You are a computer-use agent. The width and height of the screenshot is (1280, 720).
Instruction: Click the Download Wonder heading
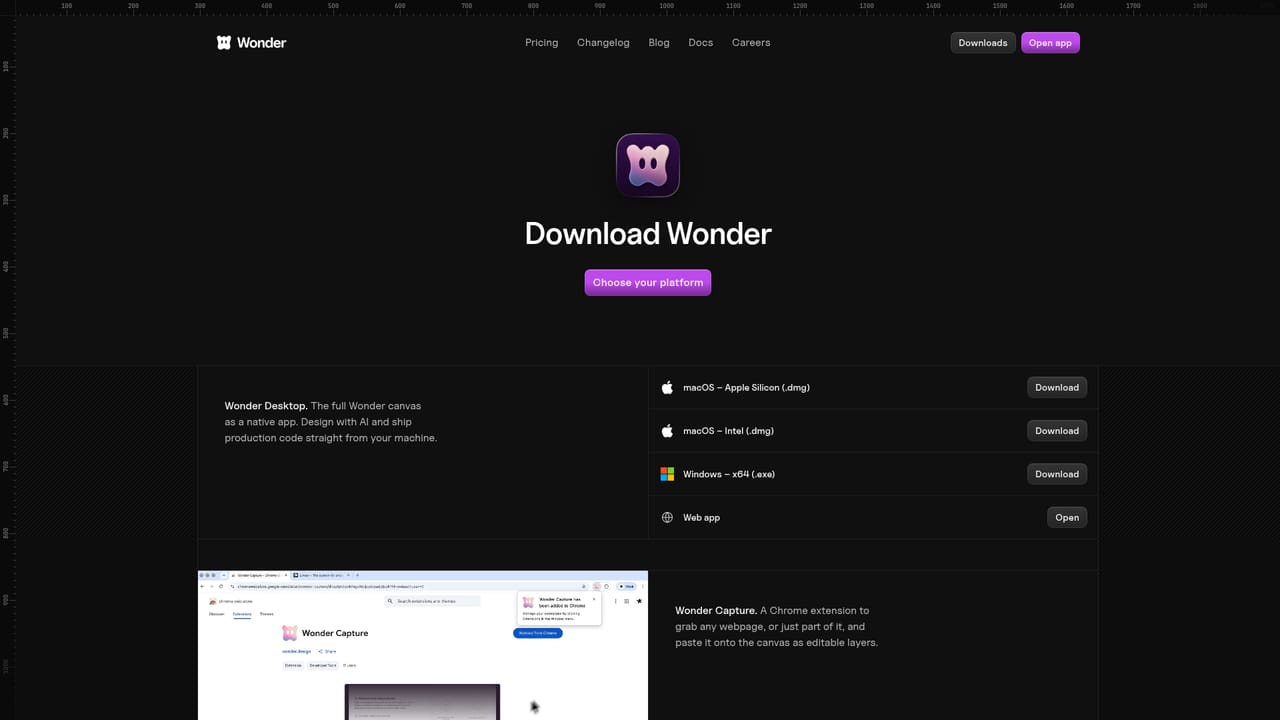[648, 233]
